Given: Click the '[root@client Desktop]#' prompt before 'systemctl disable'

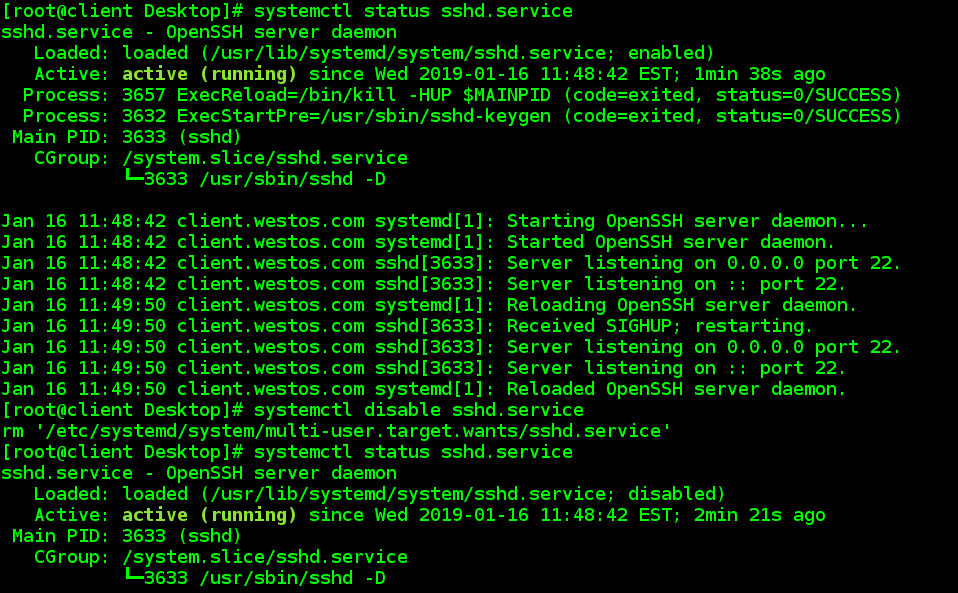Looking at the screenshot, I should [x=122, y=410].
